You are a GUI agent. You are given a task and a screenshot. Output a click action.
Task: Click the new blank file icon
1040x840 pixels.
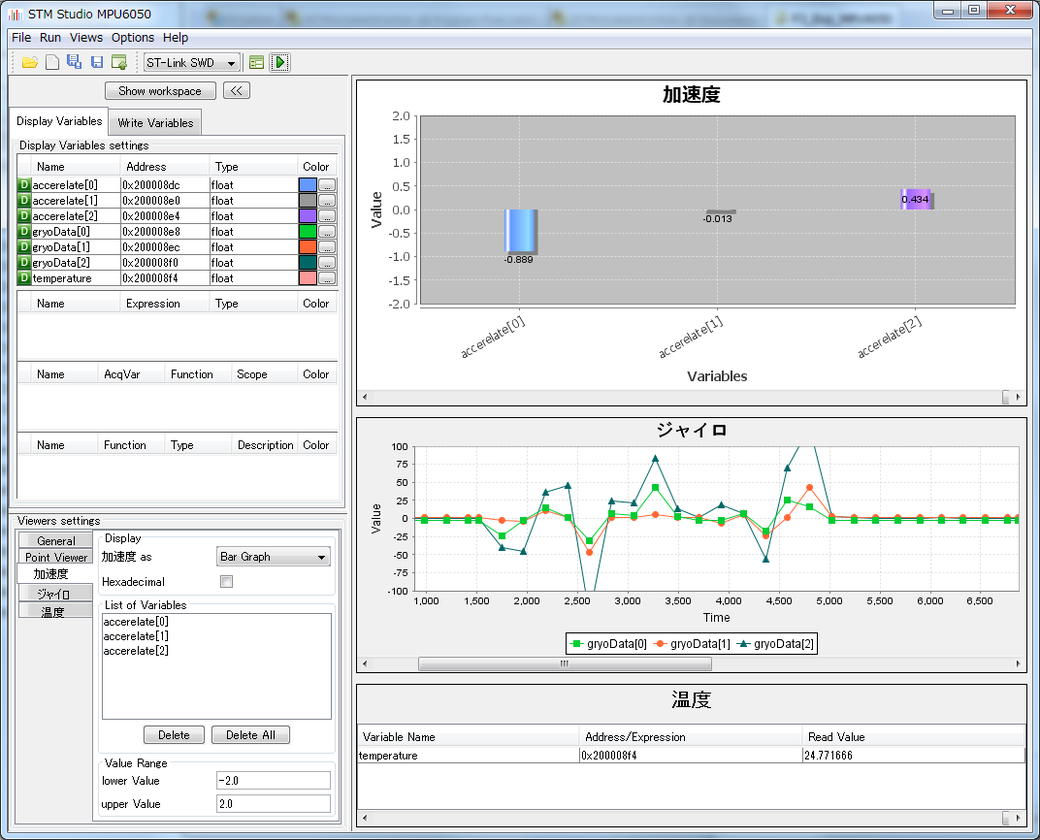click(52, 62)
